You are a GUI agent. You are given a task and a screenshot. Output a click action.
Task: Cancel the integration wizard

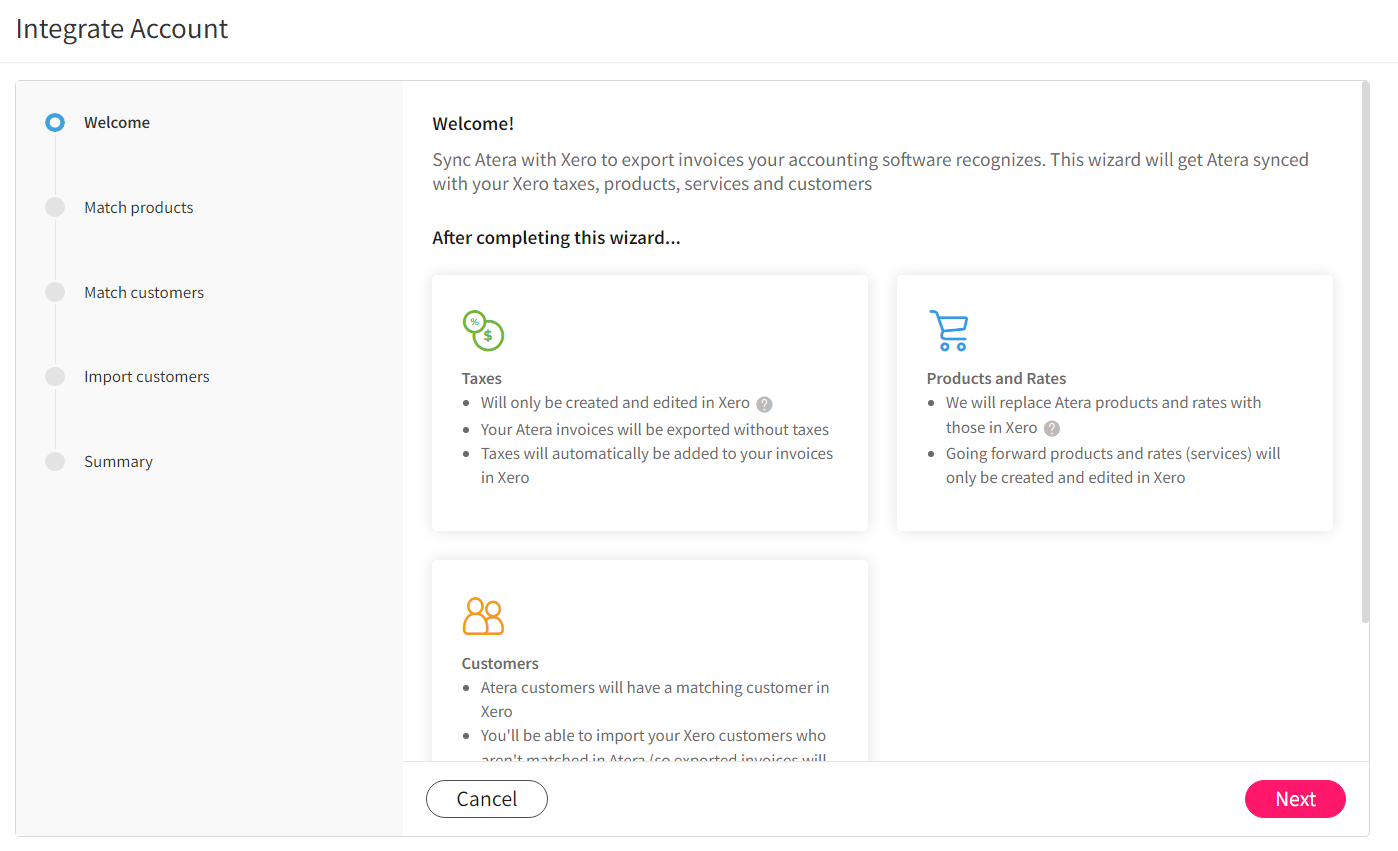(487, 799)
